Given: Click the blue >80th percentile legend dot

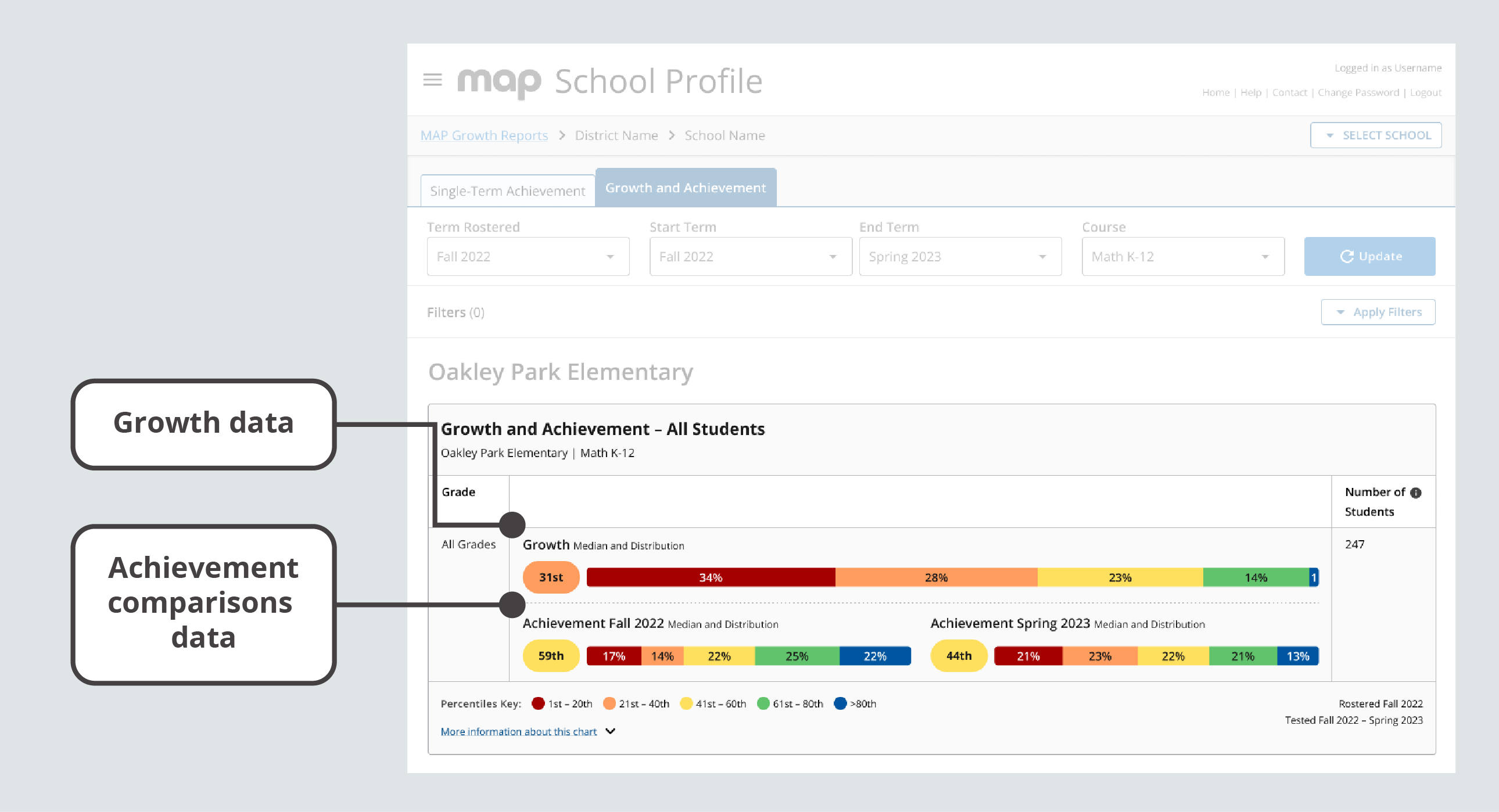Looking at the screenshot, I should pos(840,703).
